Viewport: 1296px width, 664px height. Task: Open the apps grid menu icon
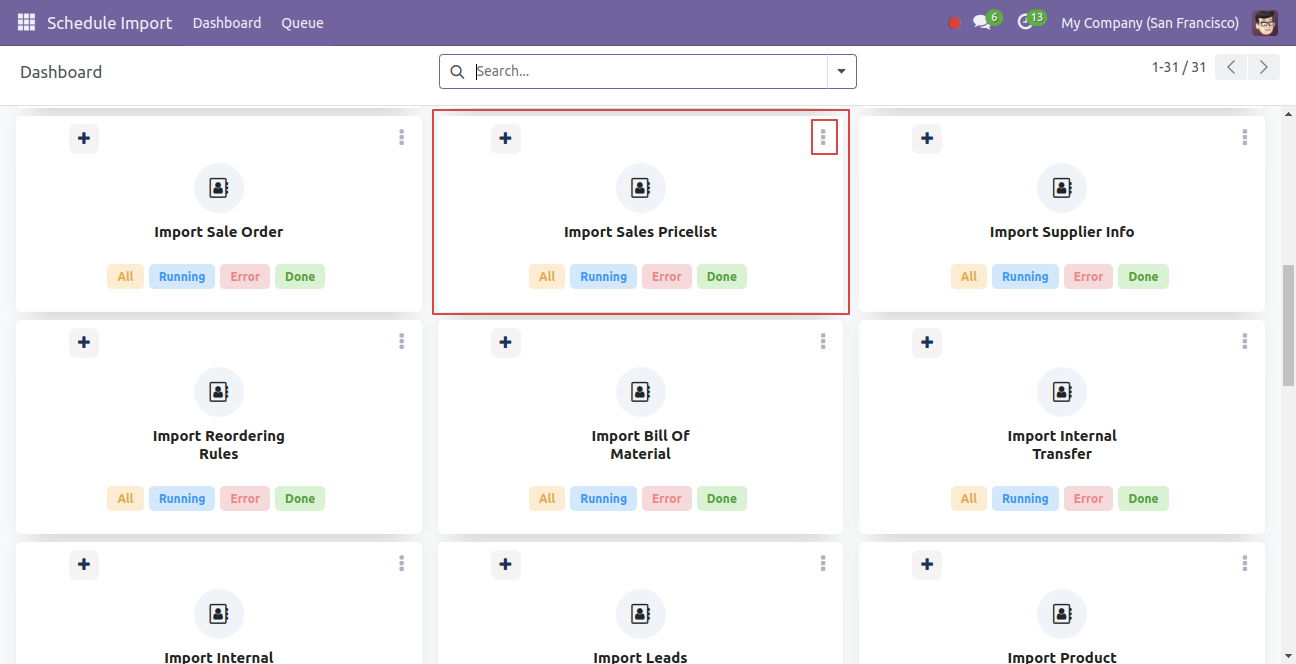point(26,22)
